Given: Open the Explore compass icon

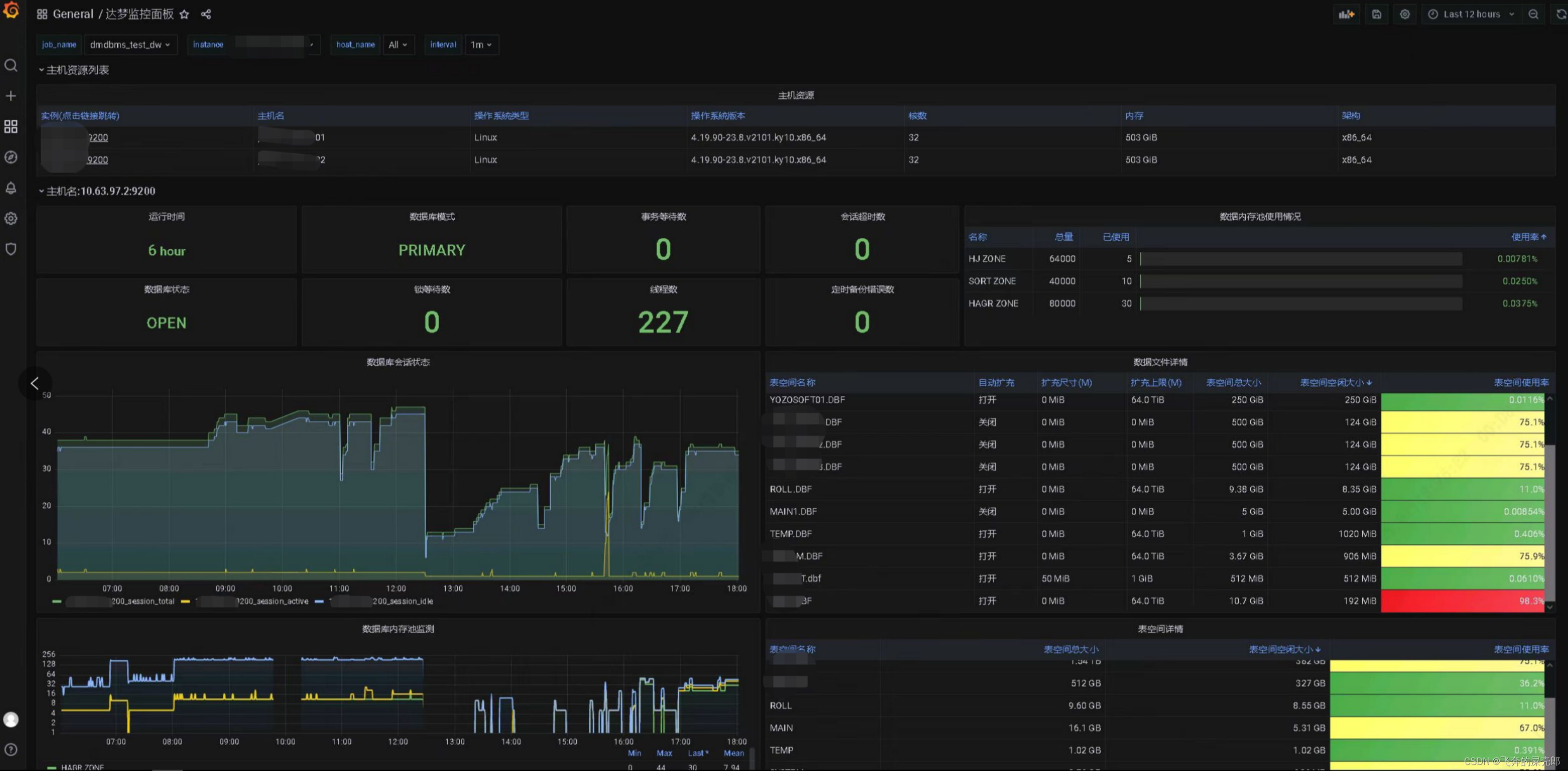Looking at the screenshot, I should (x=11, y=158).
